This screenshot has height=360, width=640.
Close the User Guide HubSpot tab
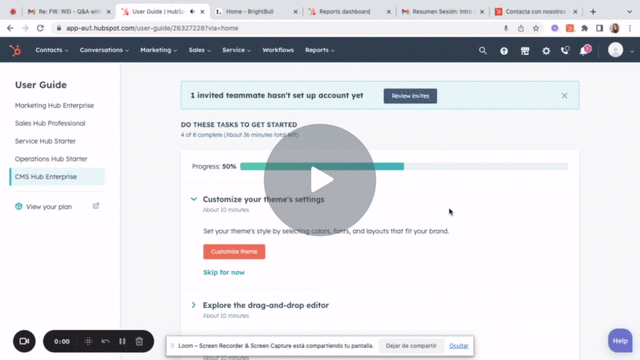pos(202,12)
